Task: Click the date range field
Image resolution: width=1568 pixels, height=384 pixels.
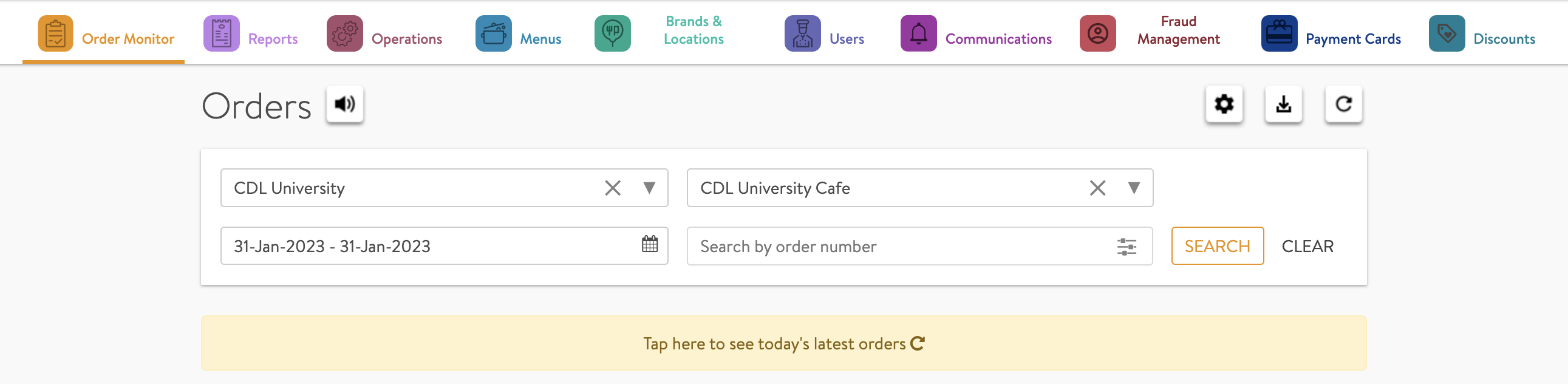Action: [426, 247]
